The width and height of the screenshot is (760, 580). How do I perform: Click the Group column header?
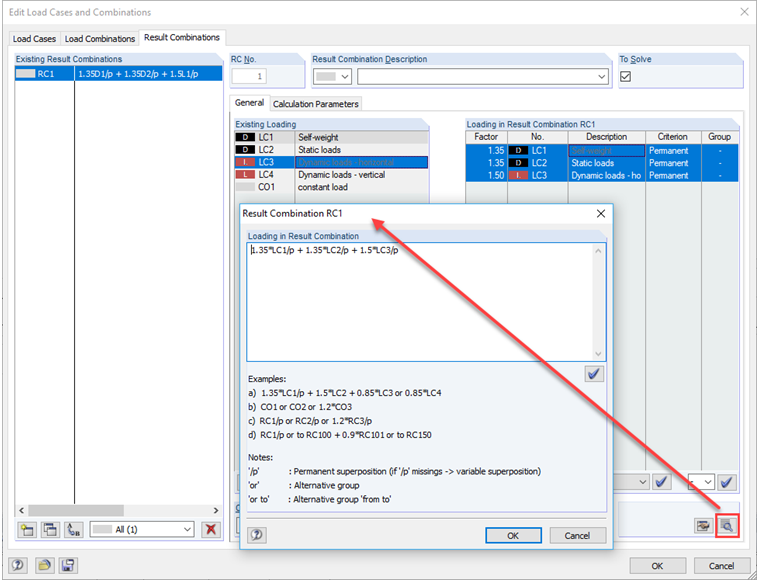pos(720,137)
